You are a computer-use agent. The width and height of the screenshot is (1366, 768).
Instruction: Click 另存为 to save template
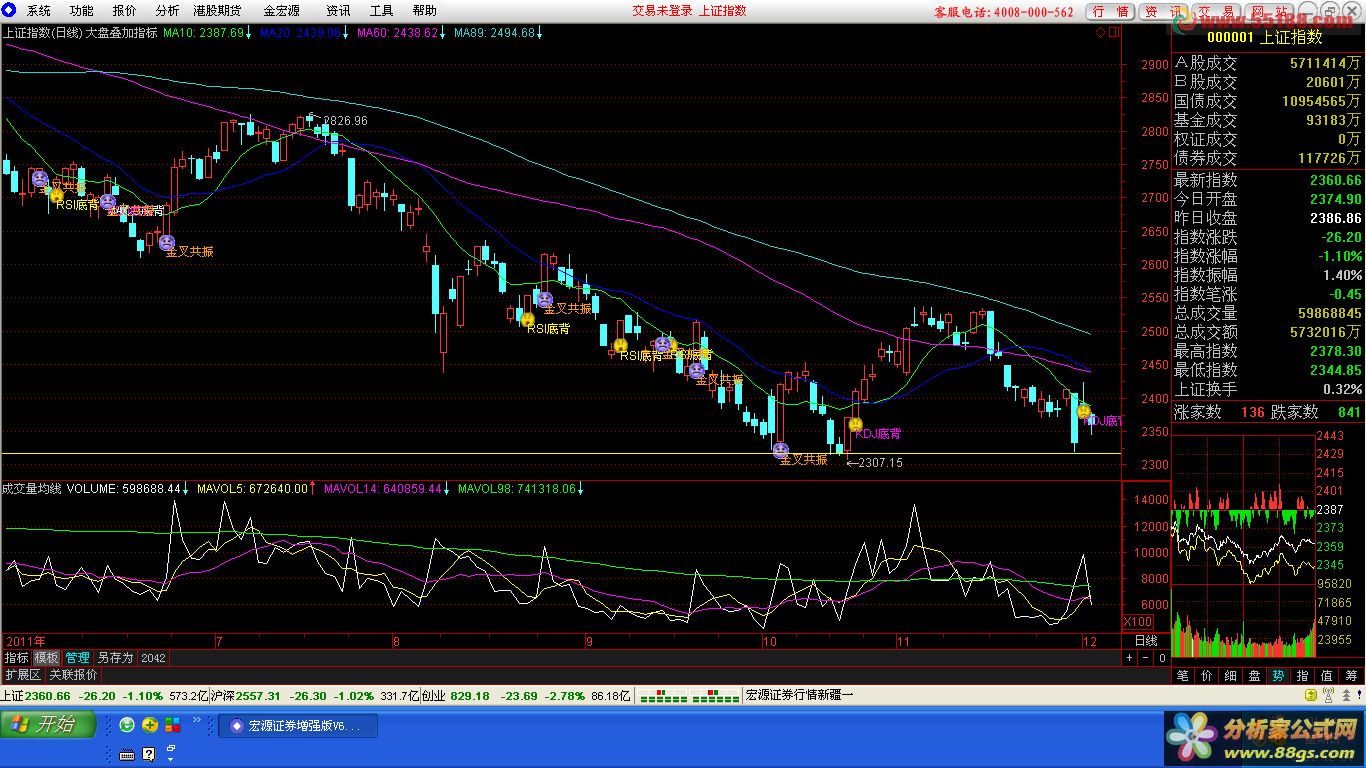[x=115, y=658]
